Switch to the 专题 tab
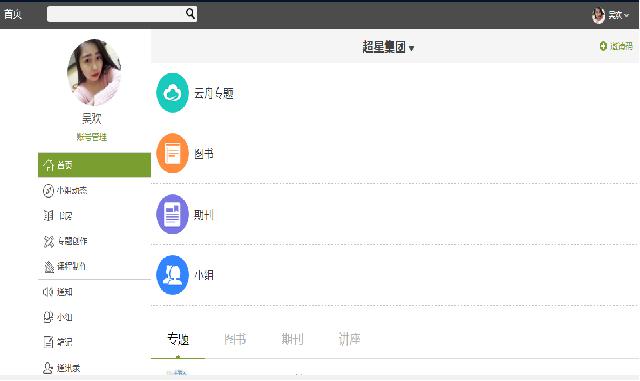This screenshot has height=381, width=640. [x=178, y=339]
